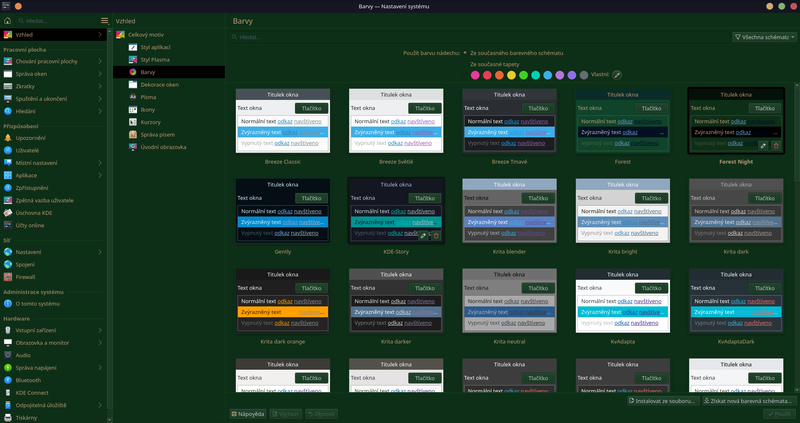Open the hamburger menu in the sidebar
This screenshot has width=800, height=423.
pyautogui.click(x=104, y=20)
